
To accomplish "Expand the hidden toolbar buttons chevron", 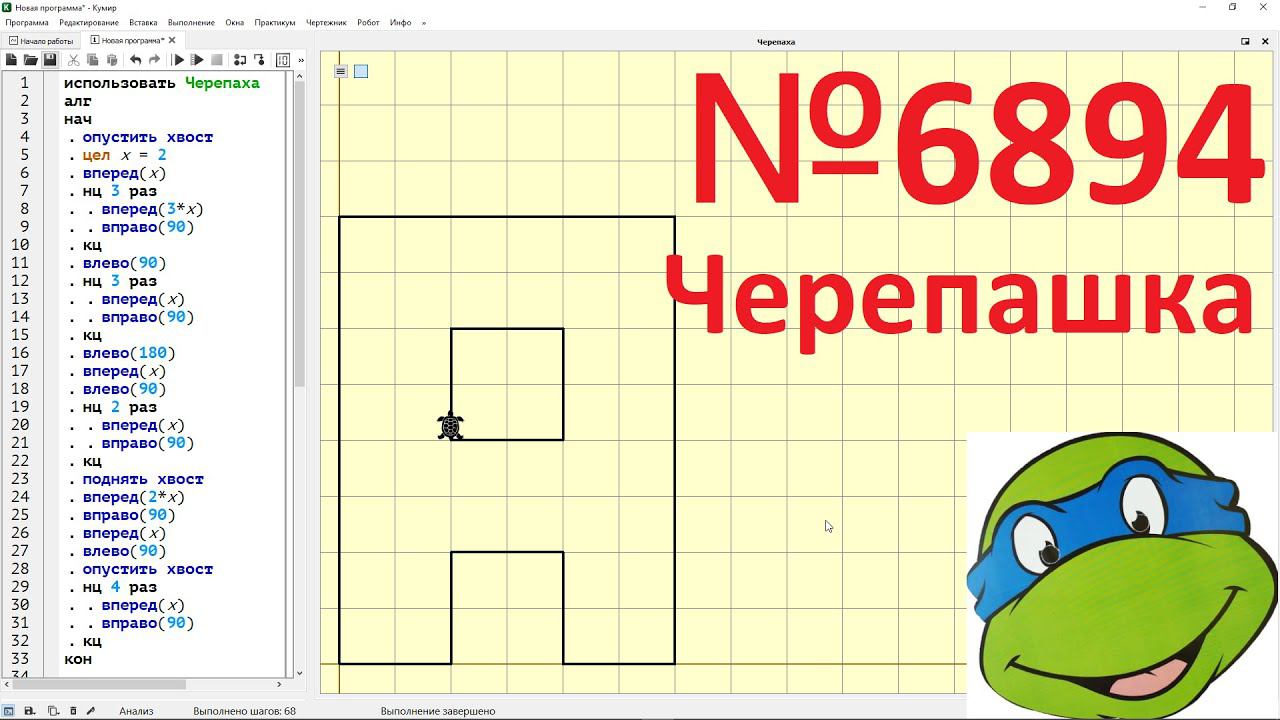I will point(301,60).
